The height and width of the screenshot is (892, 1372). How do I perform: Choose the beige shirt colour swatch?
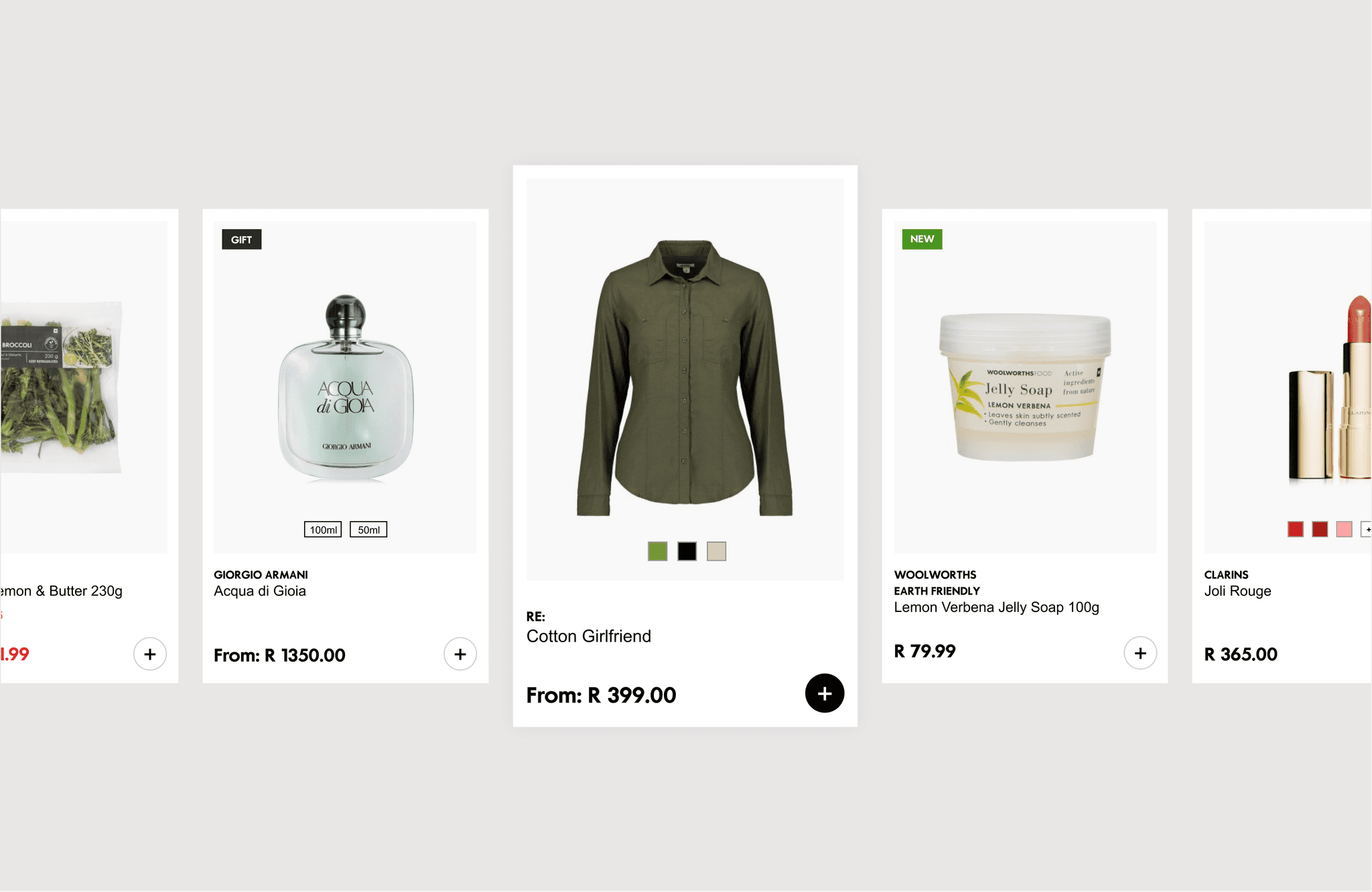716,551
